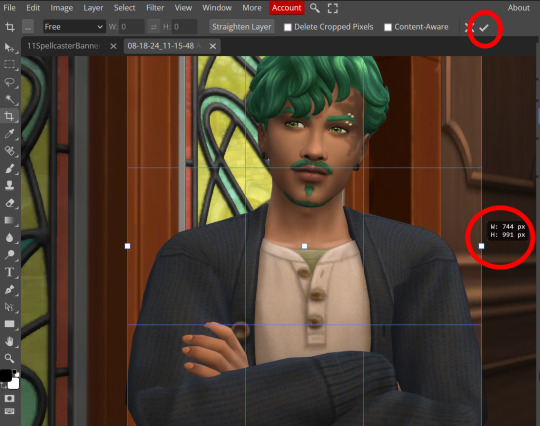Click the crop W input field
The image size is (540, 426).
coord(132,27)
